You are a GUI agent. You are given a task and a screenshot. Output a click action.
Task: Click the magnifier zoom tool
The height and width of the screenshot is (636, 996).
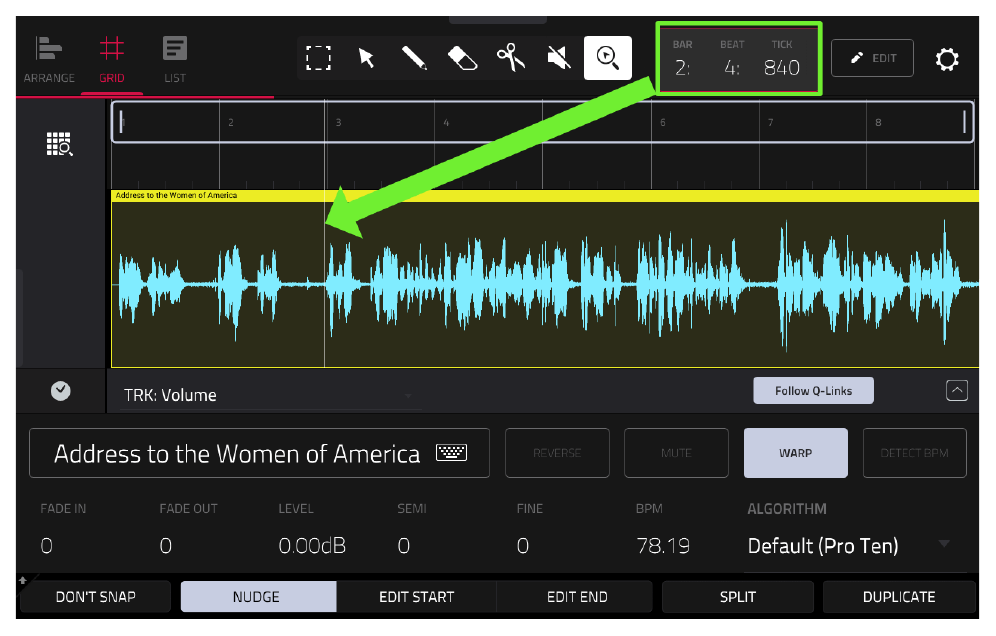tap(608, 58)
